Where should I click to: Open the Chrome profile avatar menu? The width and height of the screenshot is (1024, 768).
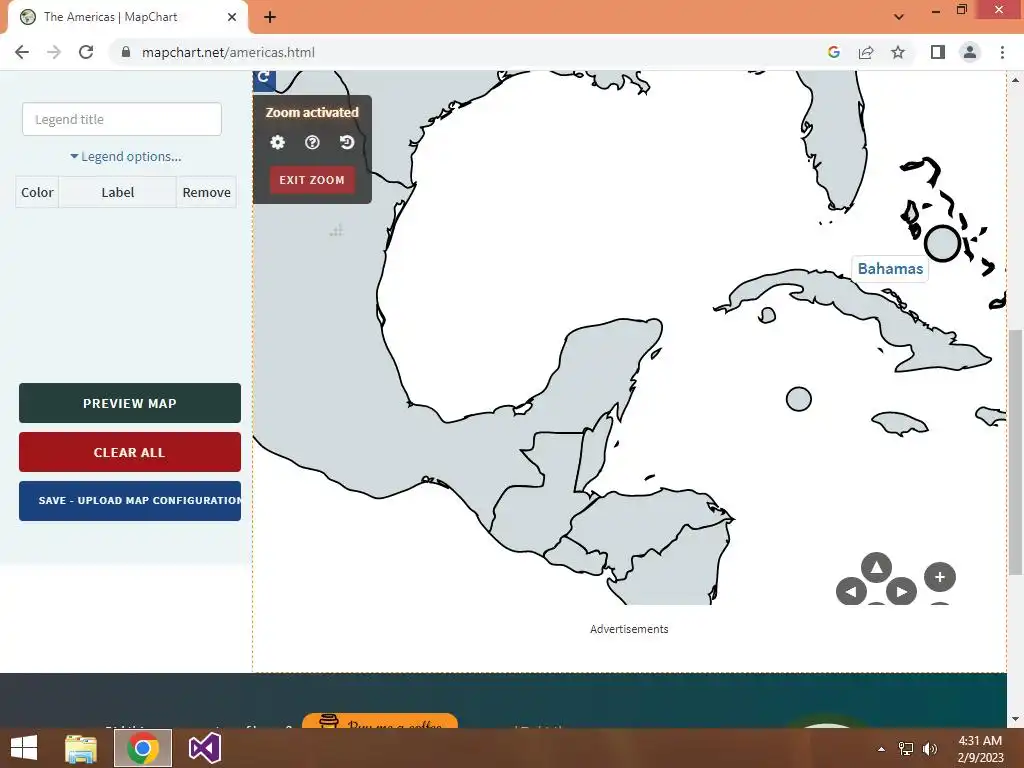970,52
